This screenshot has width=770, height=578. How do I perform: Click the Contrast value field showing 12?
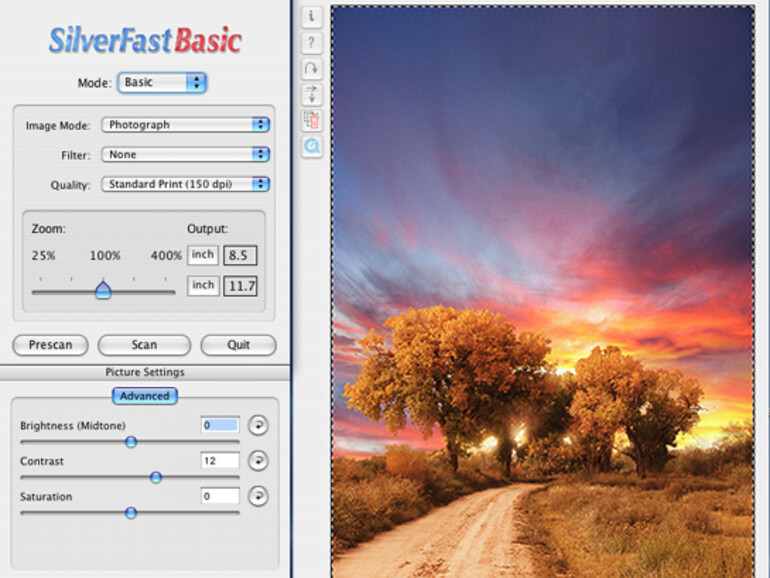pyautogui.click(x=220, y=461)
